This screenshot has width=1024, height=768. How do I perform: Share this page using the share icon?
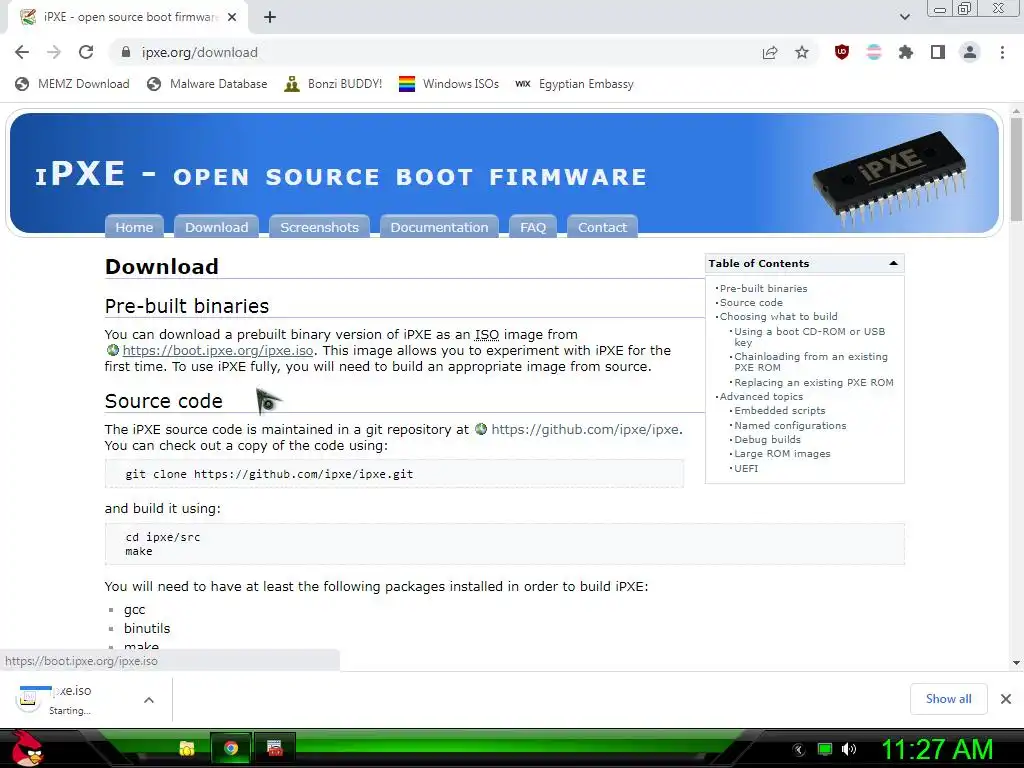click(x=770, y=52)
